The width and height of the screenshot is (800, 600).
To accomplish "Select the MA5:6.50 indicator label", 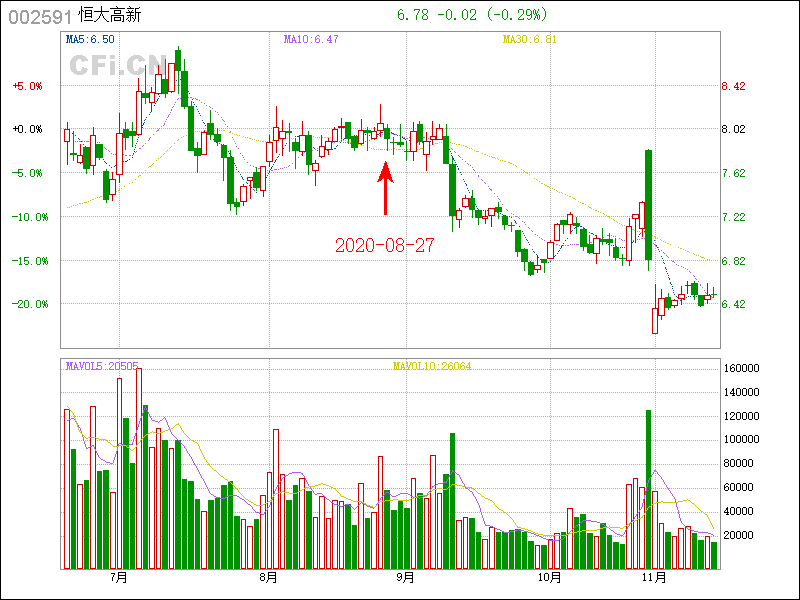I will click(90, 39).
